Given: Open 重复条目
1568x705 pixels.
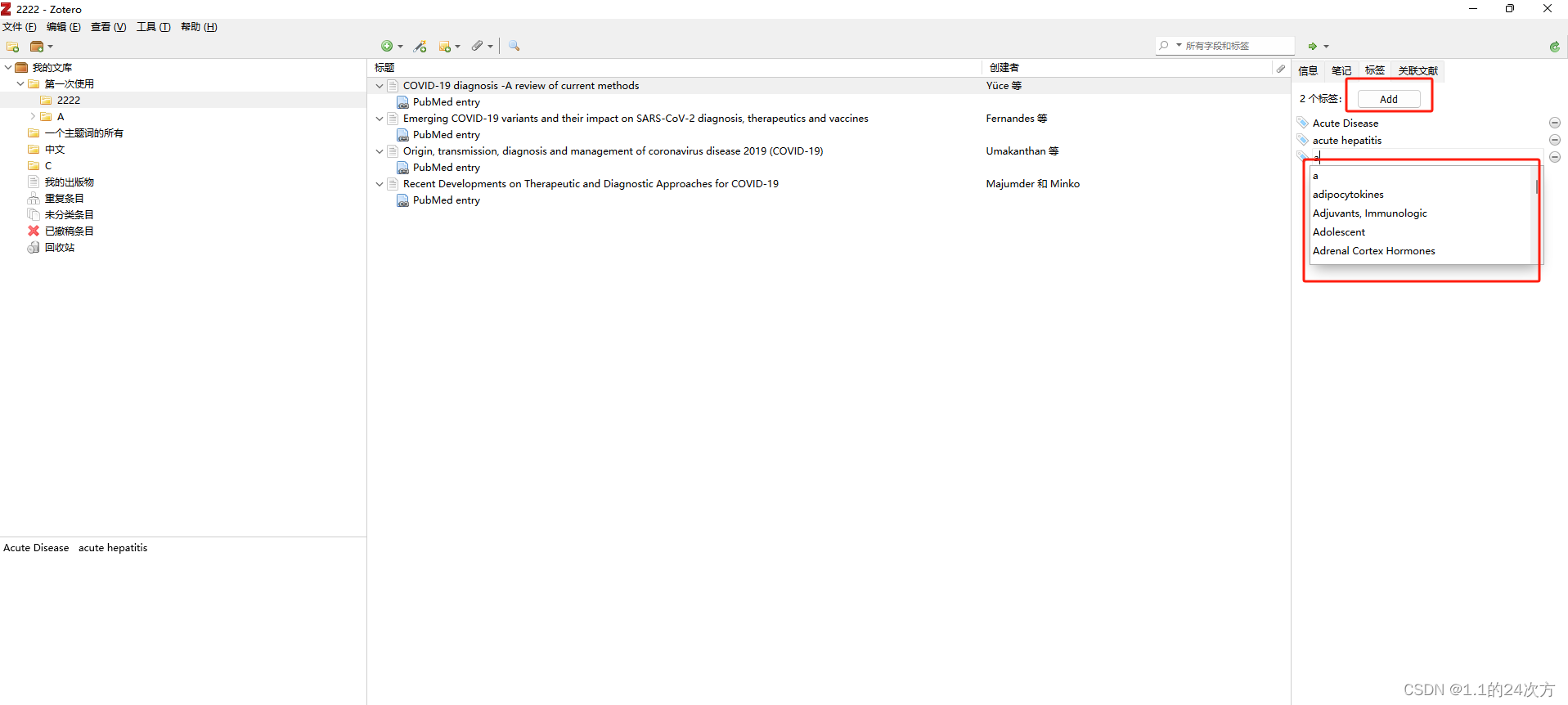Looking at the screenshot, I should 65,198.
